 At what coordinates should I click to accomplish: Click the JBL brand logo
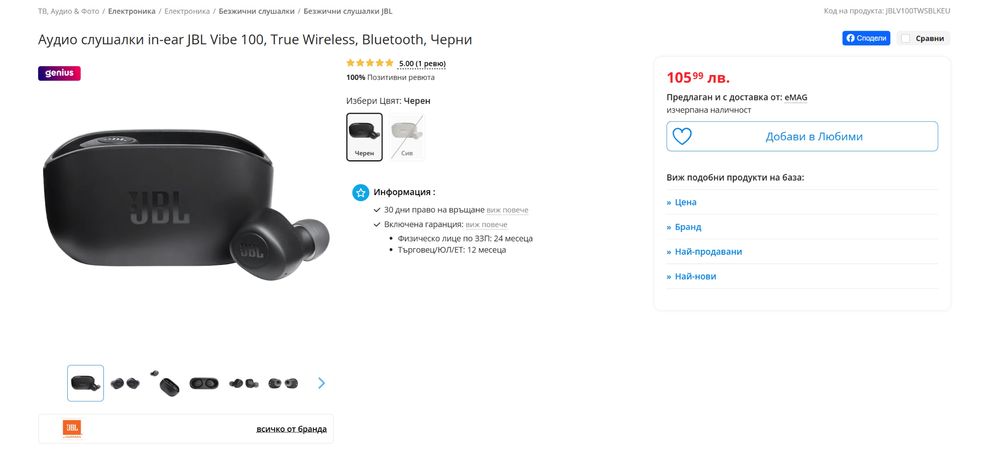[71, 428]
